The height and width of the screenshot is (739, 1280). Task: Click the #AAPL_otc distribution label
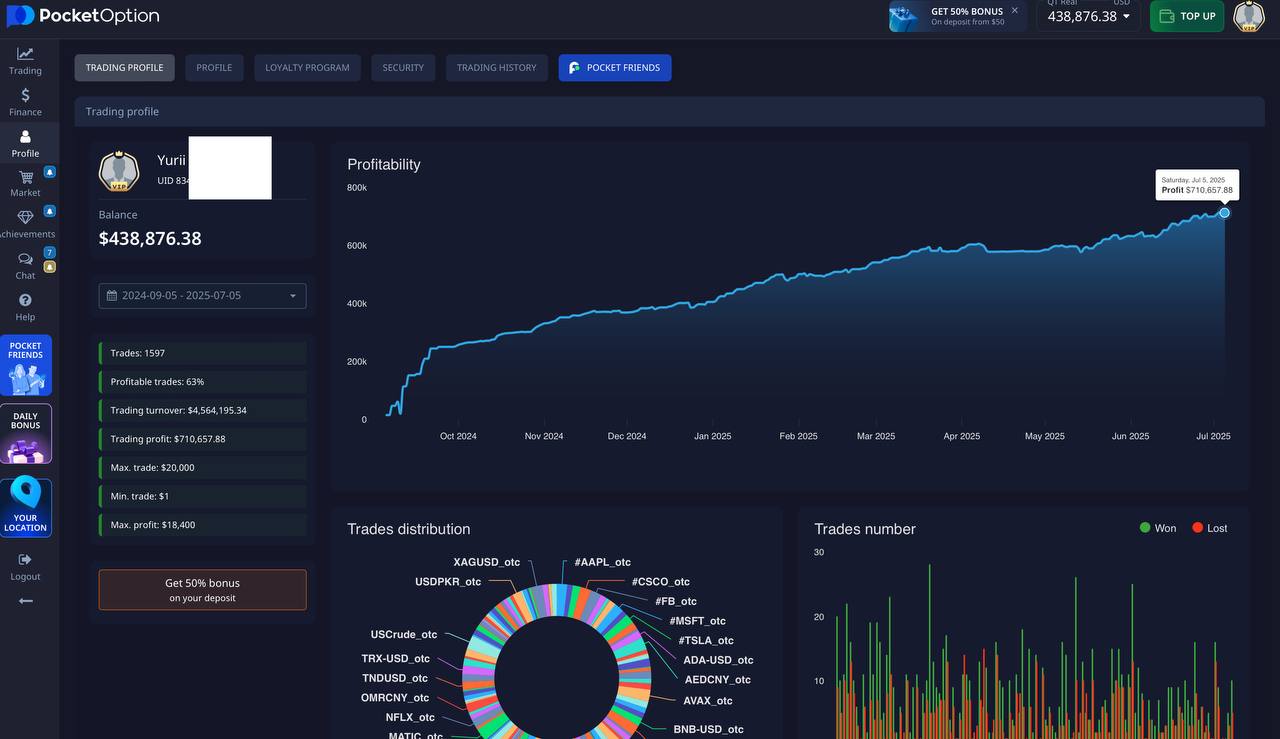[x=602, y=562]
